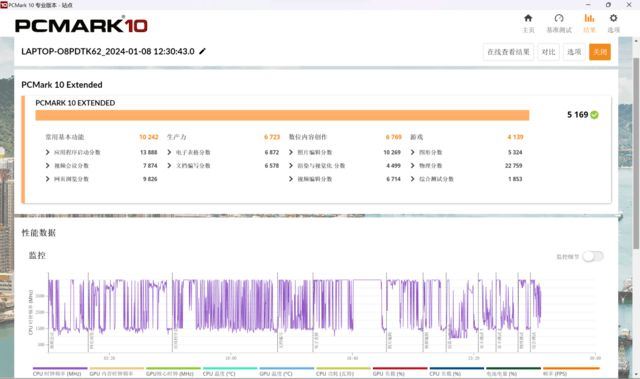Click the 常用基本功能 score 10 242
The width and height of the screenshot is (640, 379).
[x=149, y=137]
